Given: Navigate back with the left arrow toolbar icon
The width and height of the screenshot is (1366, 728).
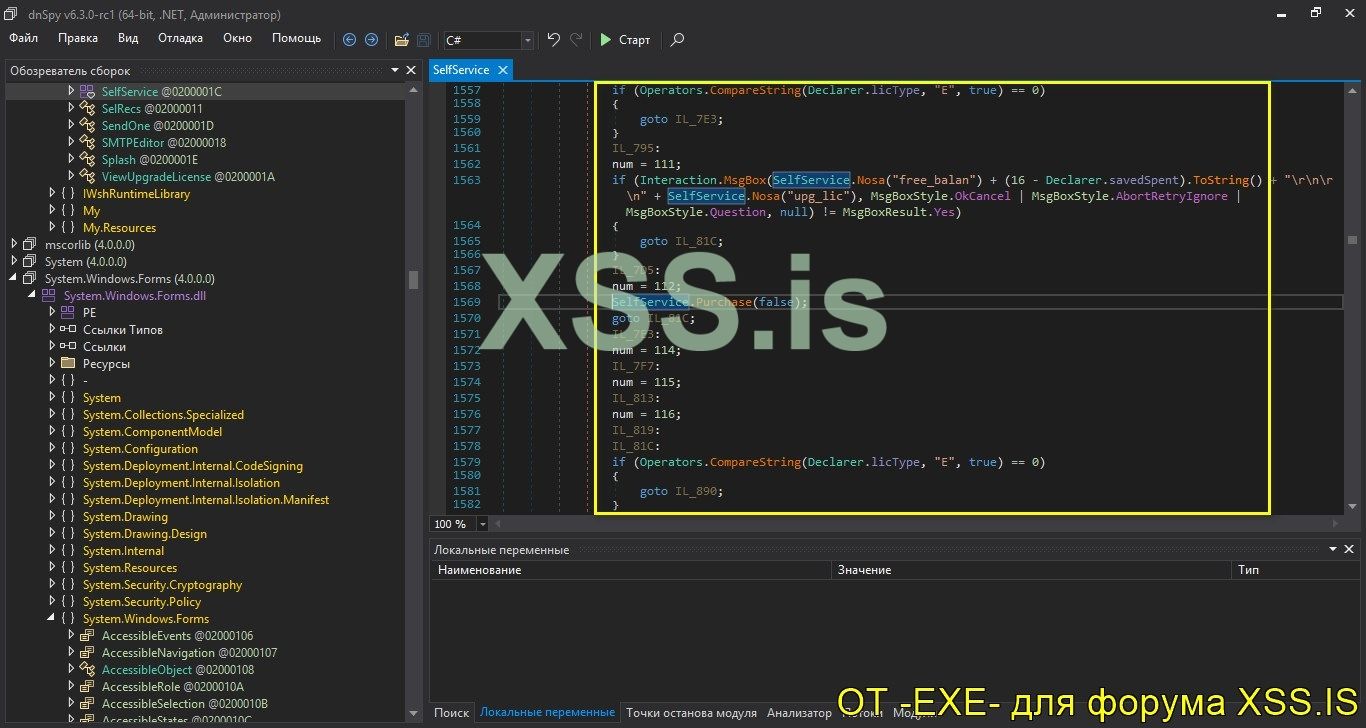Looking at the screenshot, I should tap(349, 40).
